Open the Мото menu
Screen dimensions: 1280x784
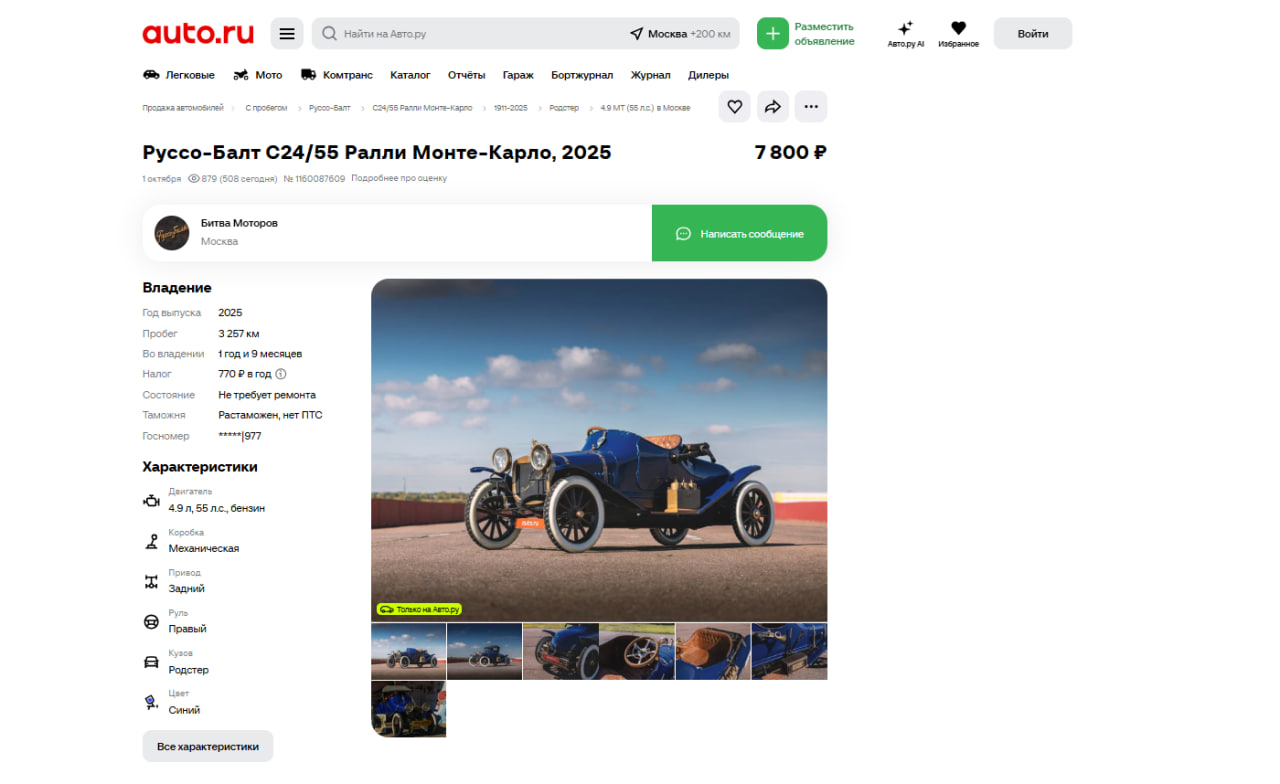pos(258,75)
